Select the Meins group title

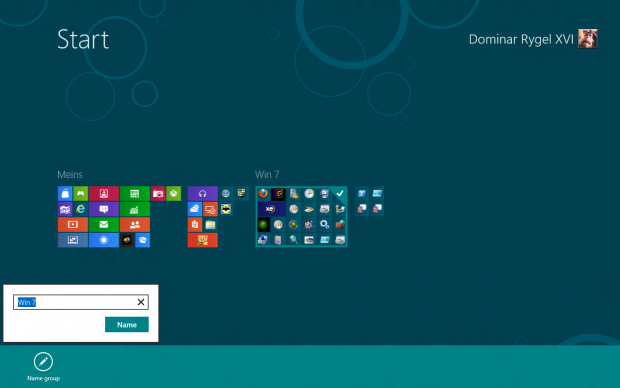[70, 174]
